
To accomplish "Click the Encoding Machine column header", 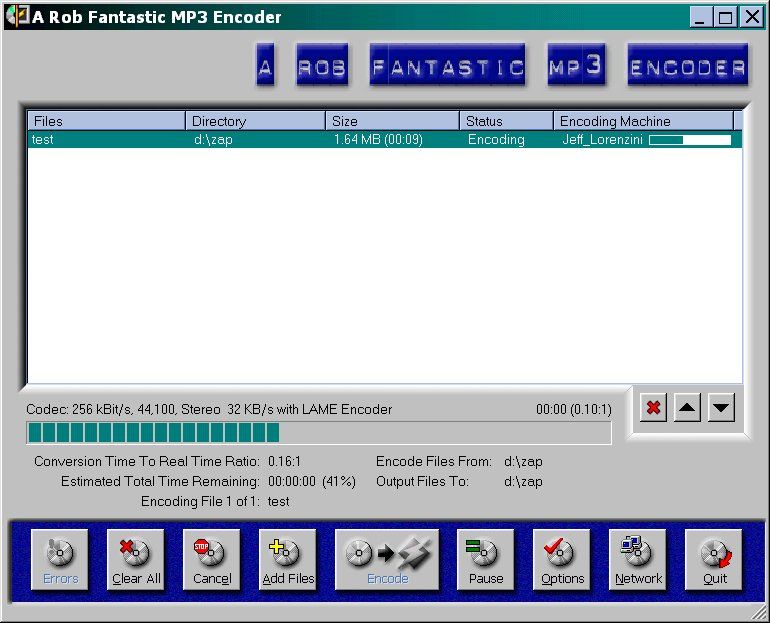I will (643, 121).
